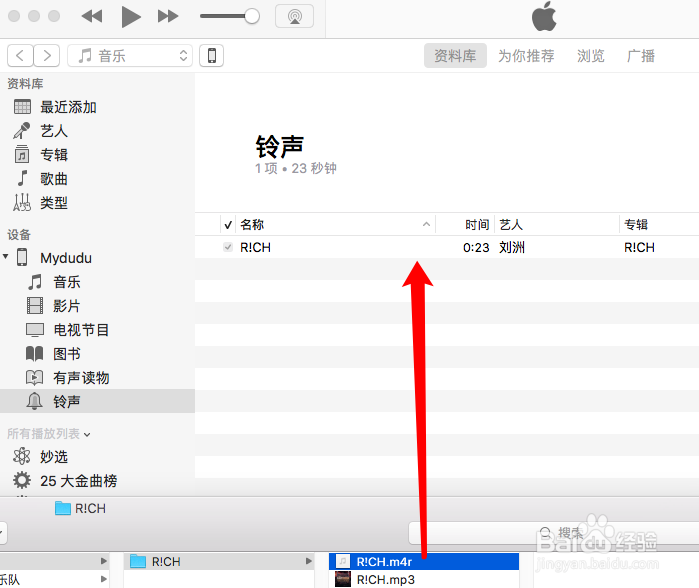Click the iPhone device button in toolbar

point(212,56)
